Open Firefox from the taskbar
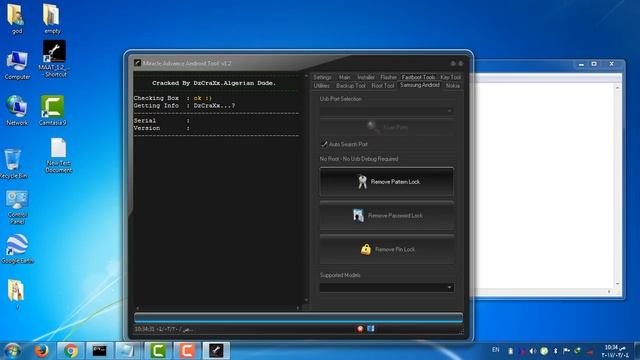 pyautogui.click(x=42, y=351)
